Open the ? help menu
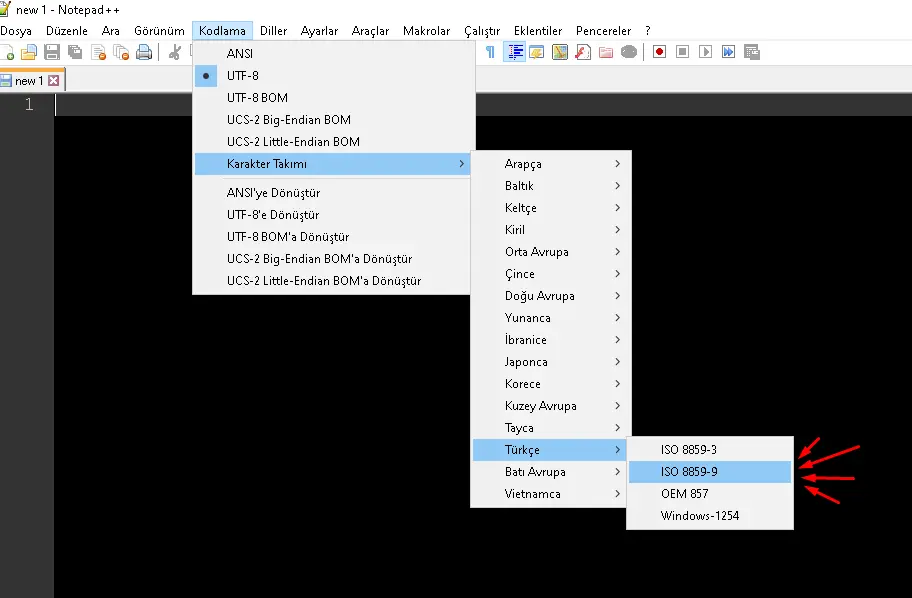The width and height of the screenshot is (912, 598). [647, 31]
